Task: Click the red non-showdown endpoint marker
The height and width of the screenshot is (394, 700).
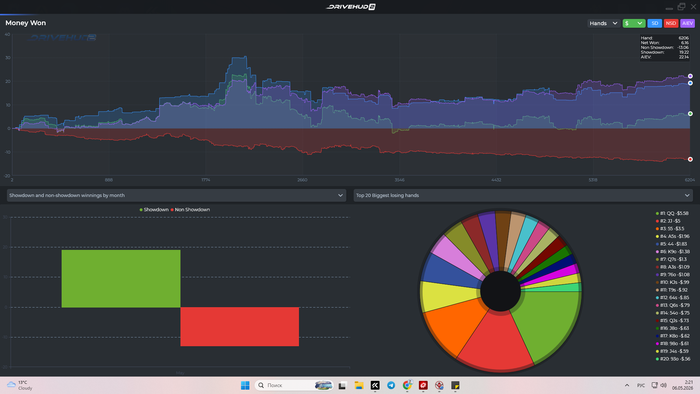Action: 690,159
